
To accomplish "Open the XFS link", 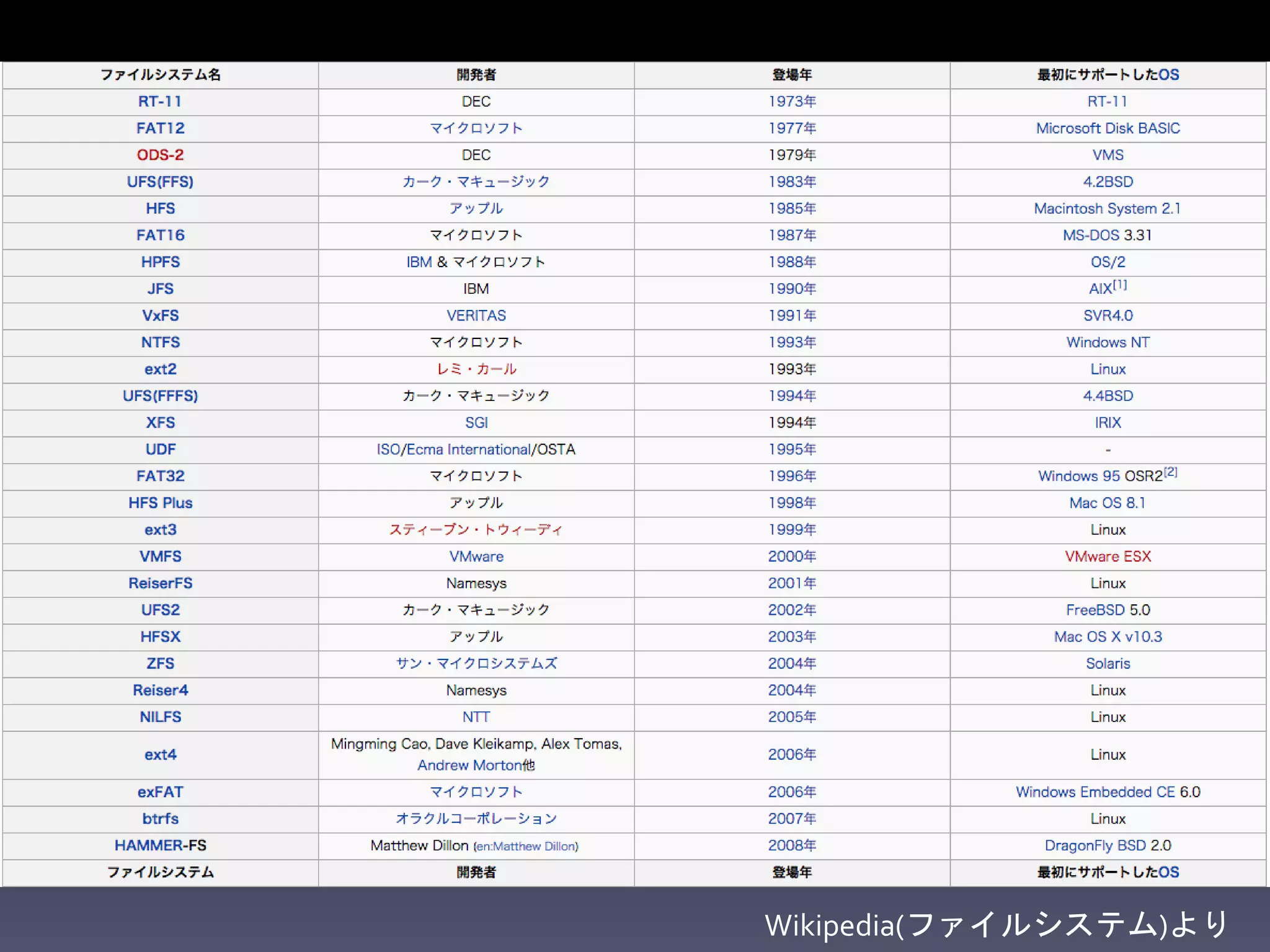I will click(160, 422).
